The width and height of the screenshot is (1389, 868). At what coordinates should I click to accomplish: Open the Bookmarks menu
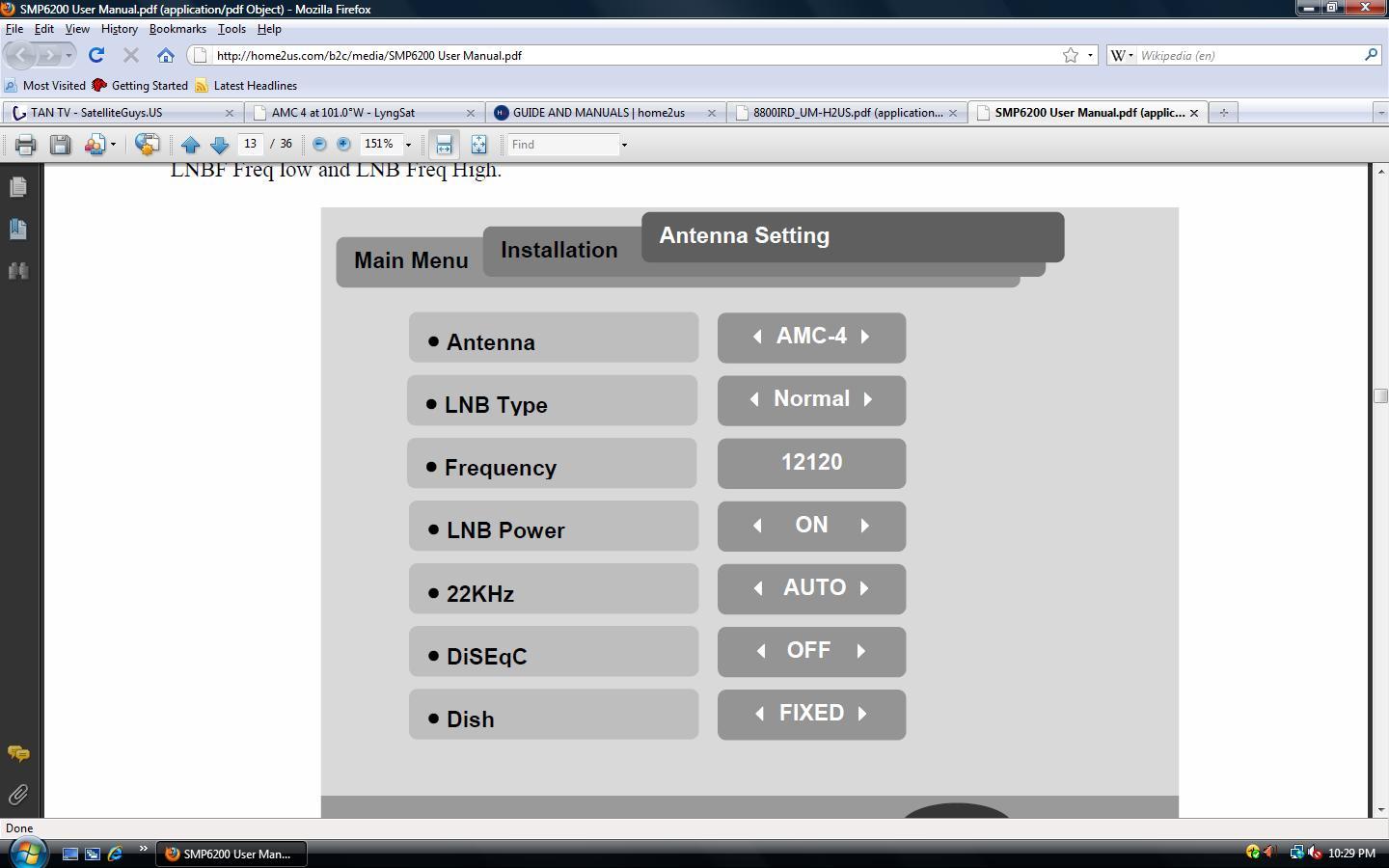point(177,29)
